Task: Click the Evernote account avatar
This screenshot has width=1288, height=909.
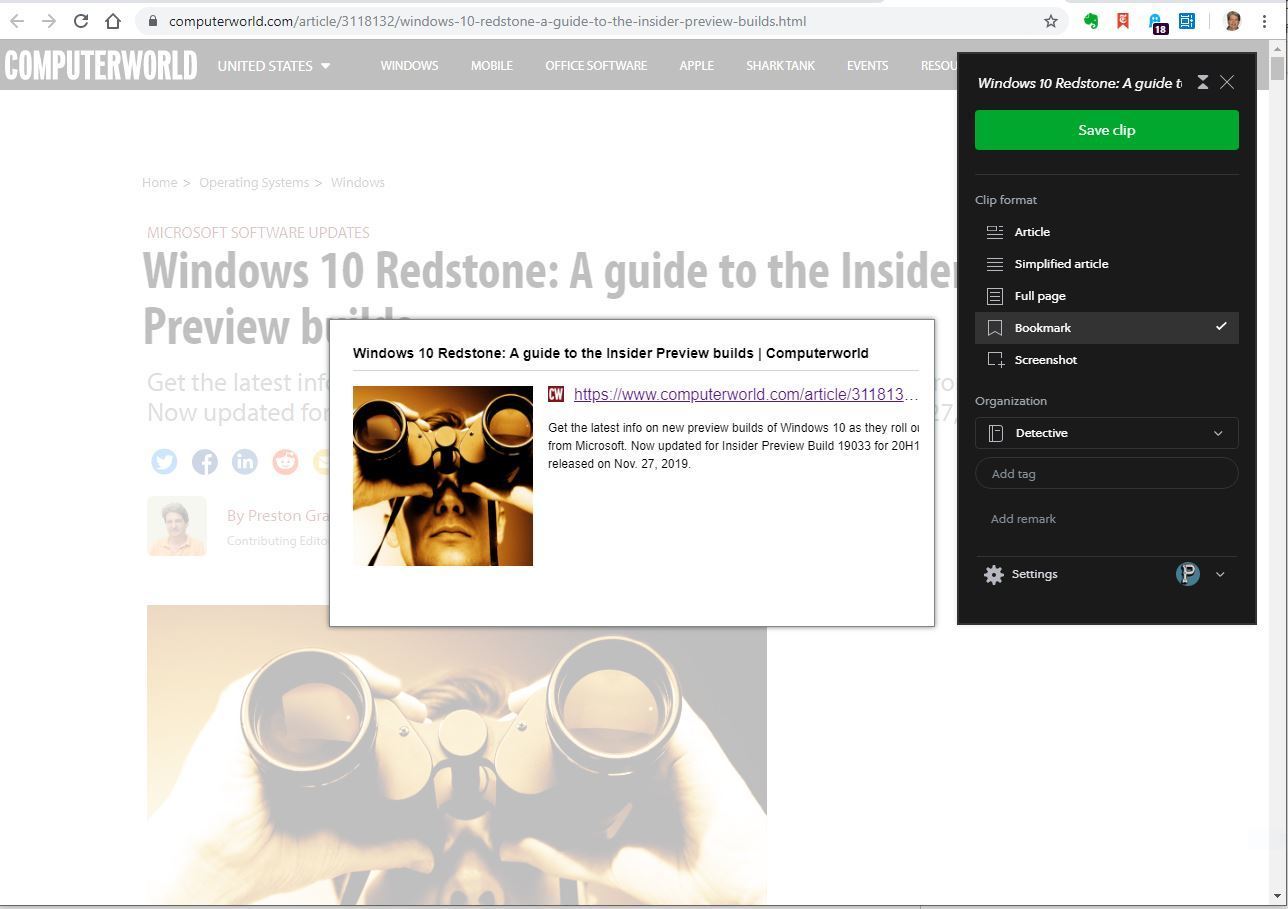Action: [1187, 574]
